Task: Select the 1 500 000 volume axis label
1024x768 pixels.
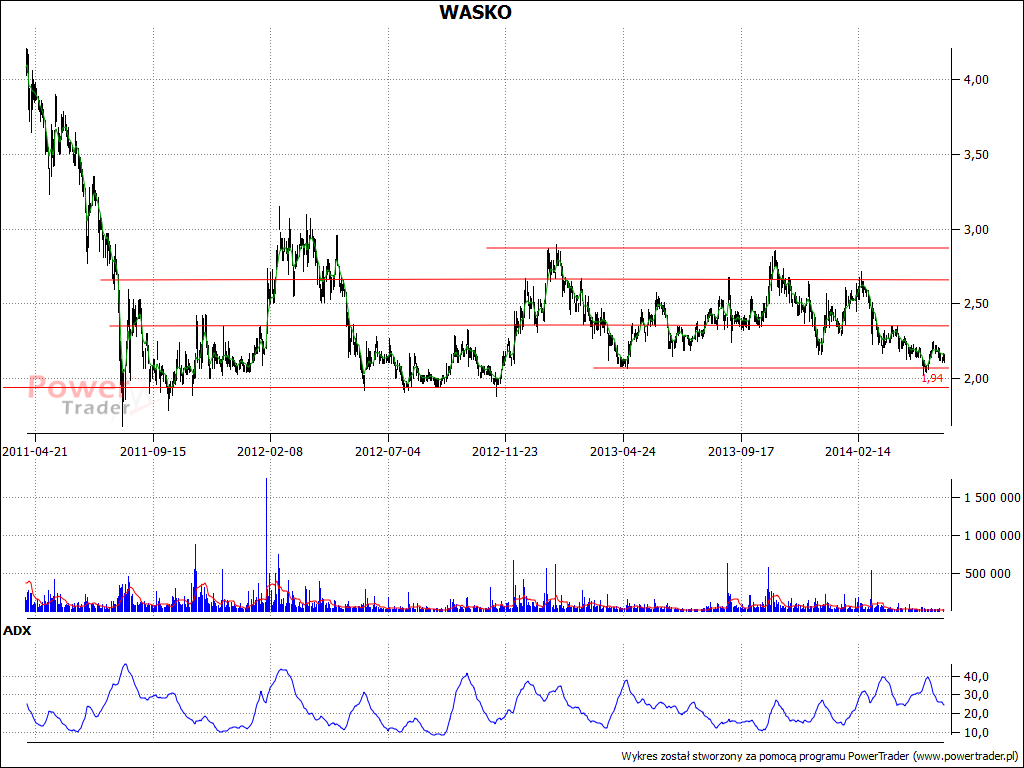Action: (x=992, y=498)
